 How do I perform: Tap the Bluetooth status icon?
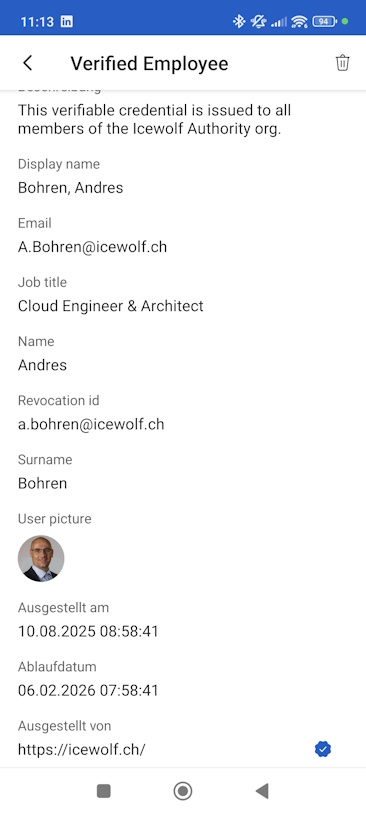(238, 21)
